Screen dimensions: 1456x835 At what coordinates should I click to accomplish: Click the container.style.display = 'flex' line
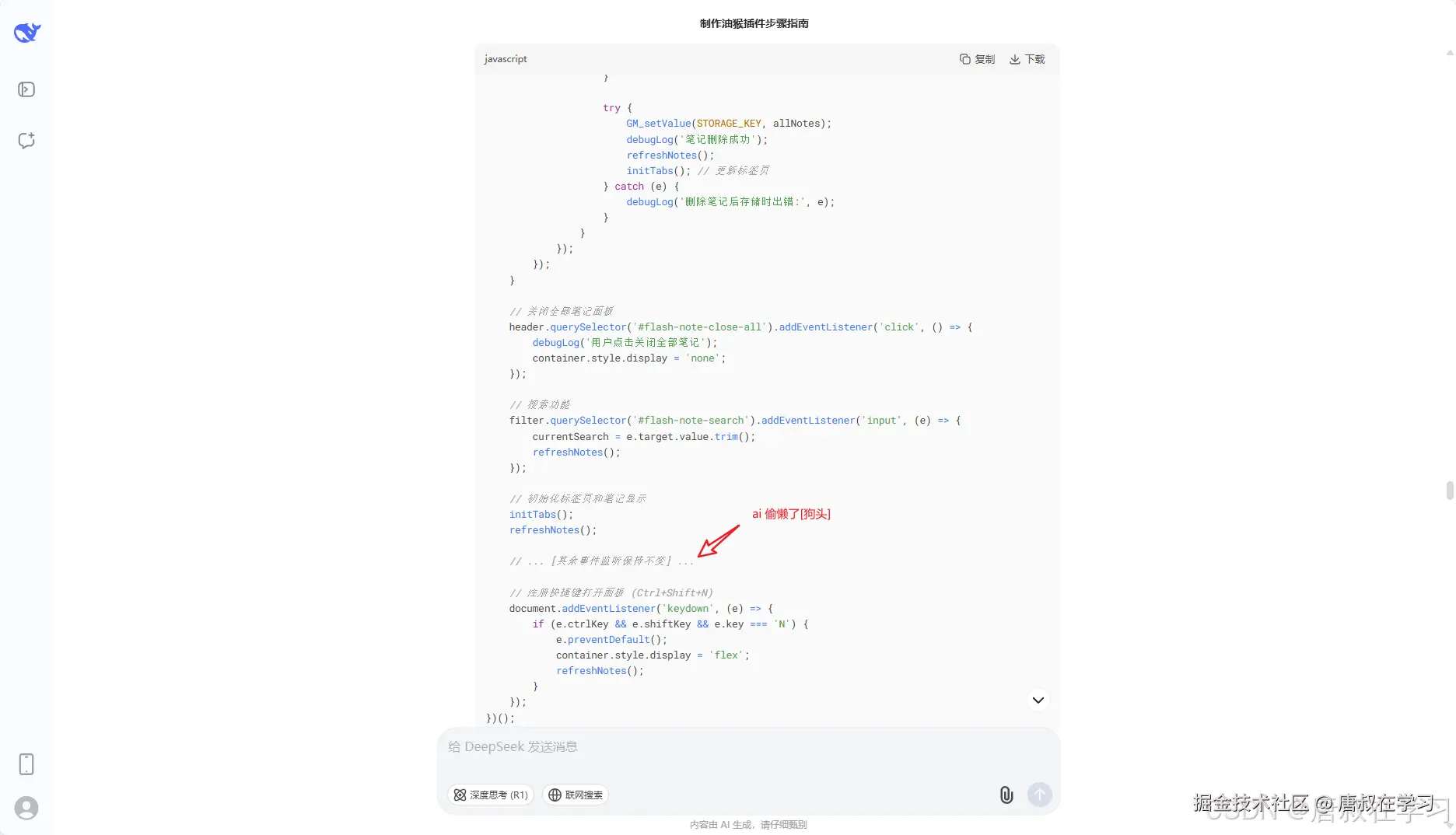653,655
